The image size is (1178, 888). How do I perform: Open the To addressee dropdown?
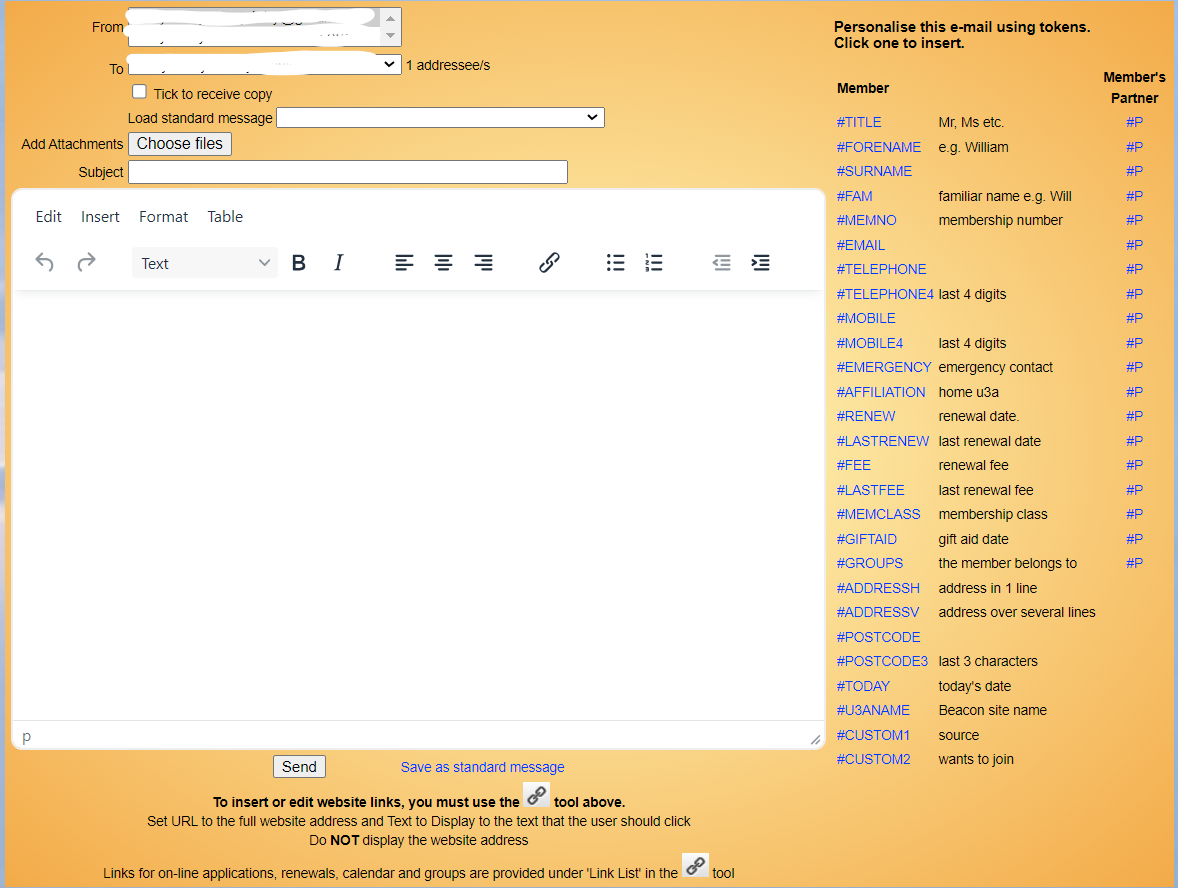[264, 65]
